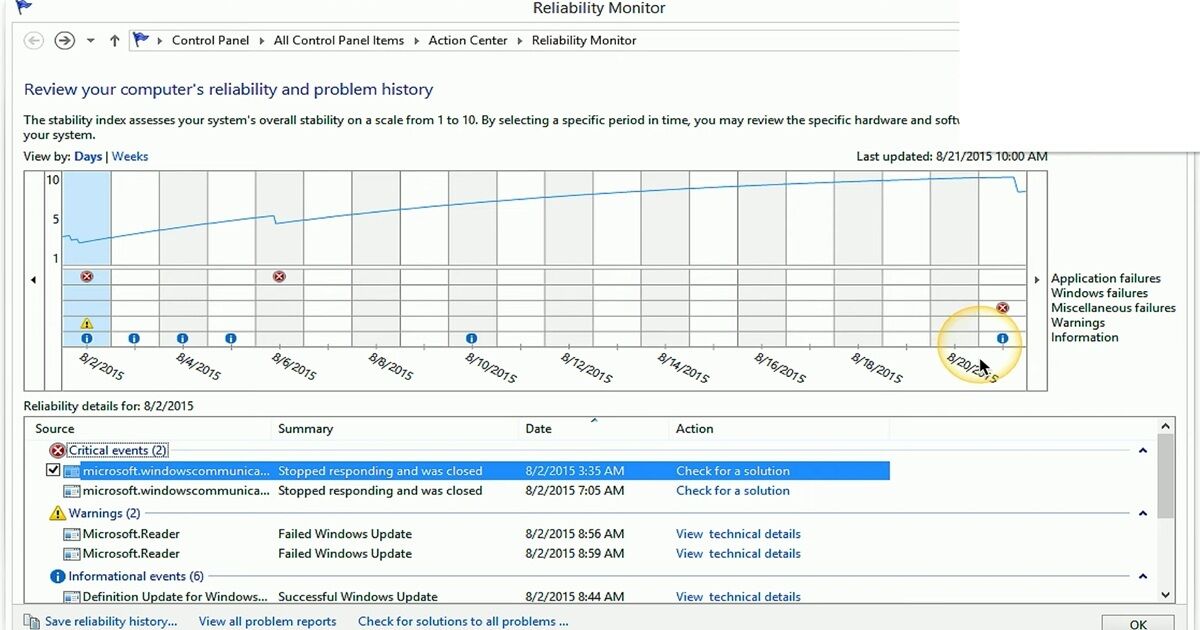This screenshot has width=1200, height=630.
Task: Switch chart view to Days
Action: (88, 156)
